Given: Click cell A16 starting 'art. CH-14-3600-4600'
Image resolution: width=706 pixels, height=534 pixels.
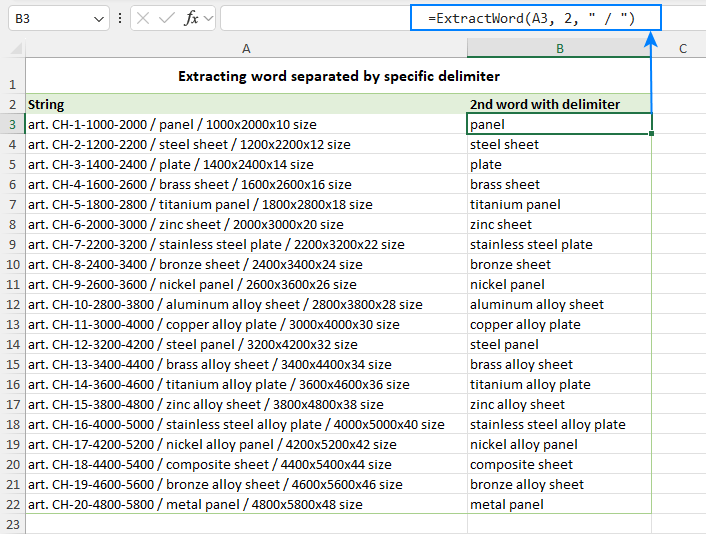Looking at the screenshot, I should coord(246,384).
